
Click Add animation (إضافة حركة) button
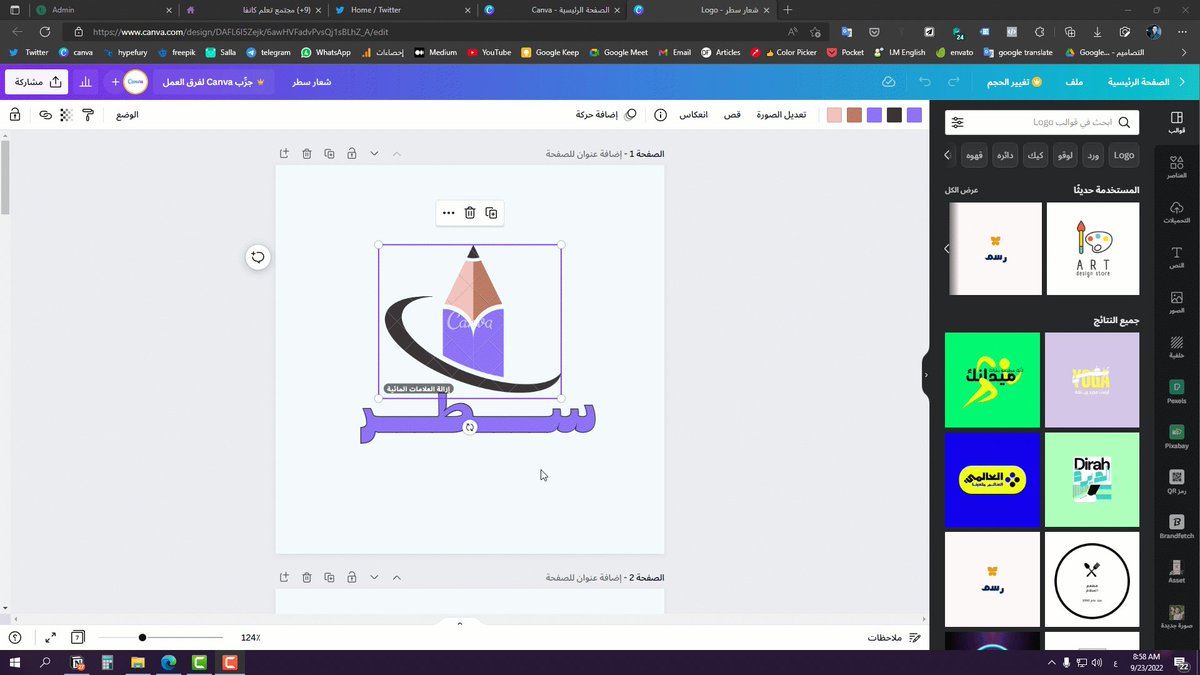(x=606, y=115)
